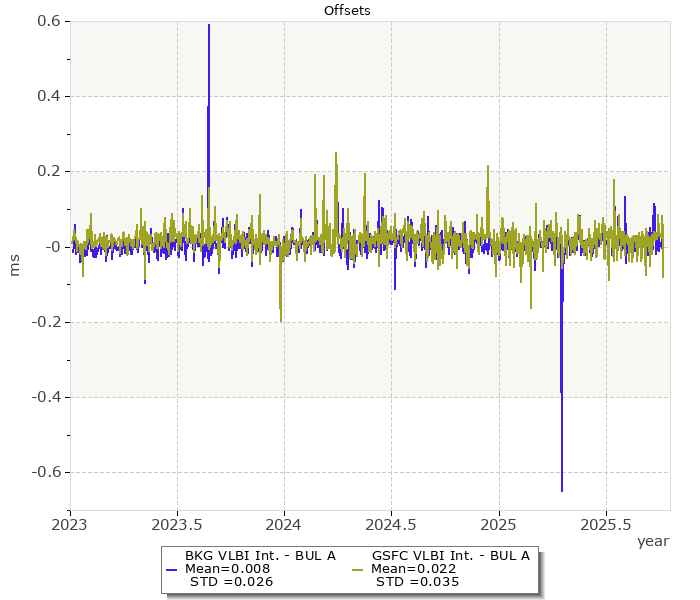This screenshot has width=700, height=600.
Task: Click the 2023 tick on the x-axis
Action: 70,523
